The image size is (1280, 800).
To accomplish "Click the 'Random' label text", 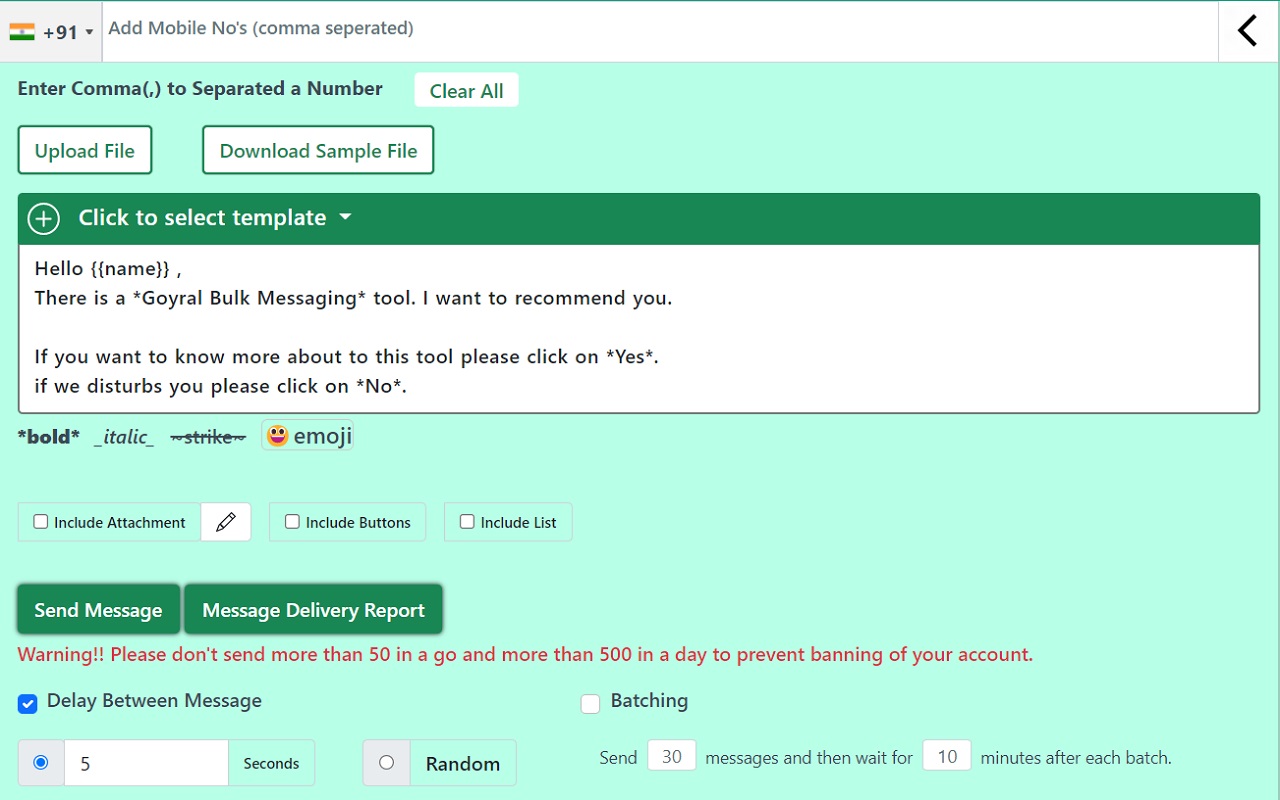I will click(x=463, y=763).
